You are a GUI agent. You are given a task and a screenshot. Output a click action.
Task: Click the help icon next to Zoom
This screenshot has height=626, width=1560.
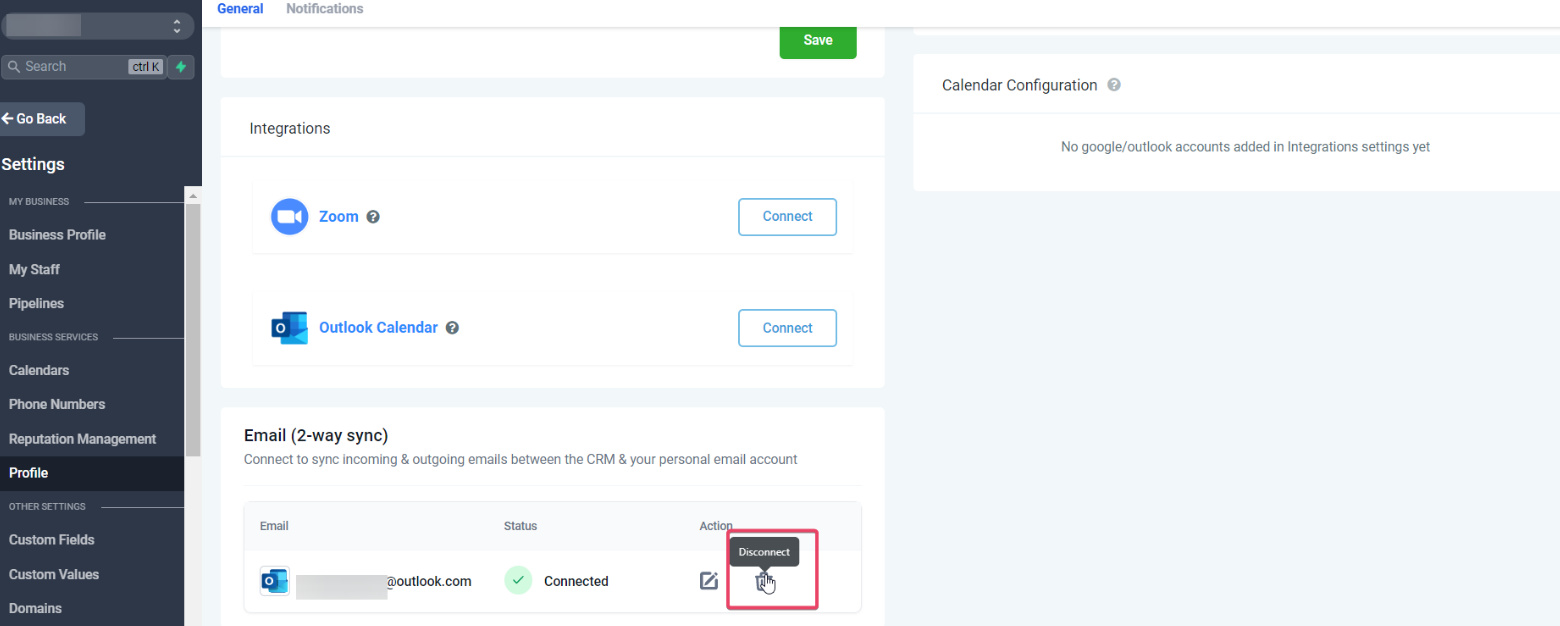click(x=373, y=217)
